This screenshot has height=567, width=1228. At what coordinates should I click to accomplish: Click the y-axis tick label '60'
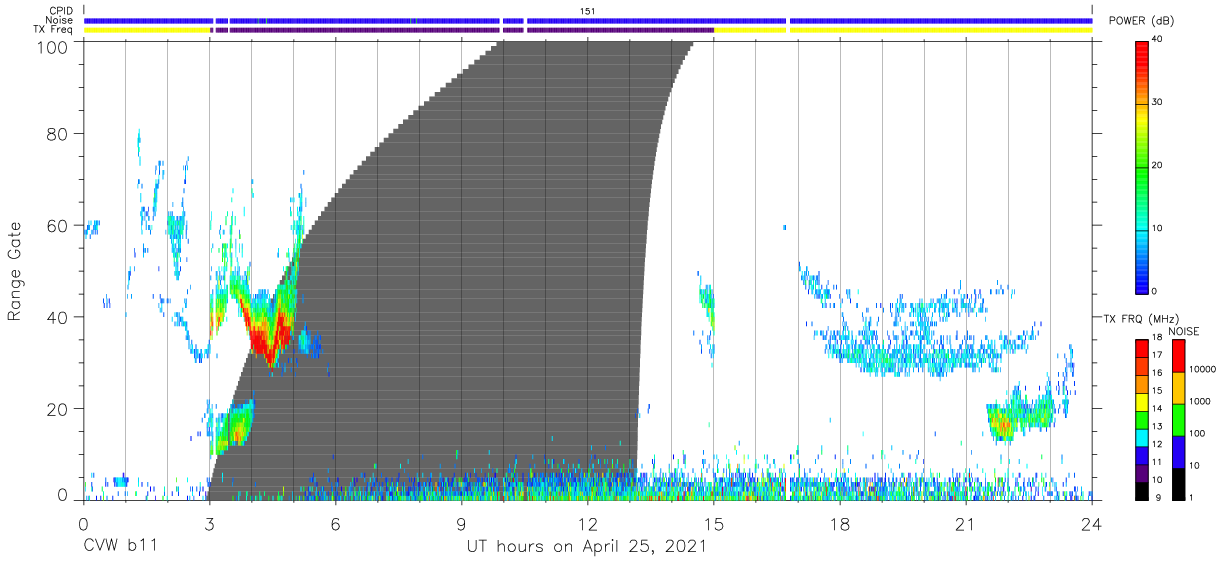coord(58,226)
